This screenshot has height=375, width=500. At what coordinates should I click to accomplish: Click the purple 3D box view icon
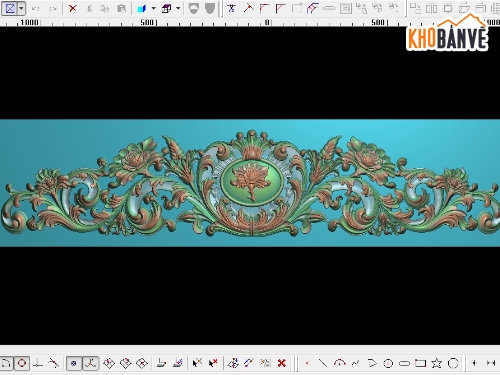pos(166,9)
